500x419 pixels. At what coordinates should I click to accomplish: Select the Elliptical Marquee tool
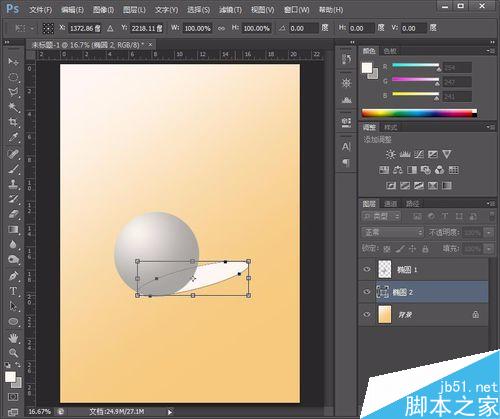coord(13,77)
